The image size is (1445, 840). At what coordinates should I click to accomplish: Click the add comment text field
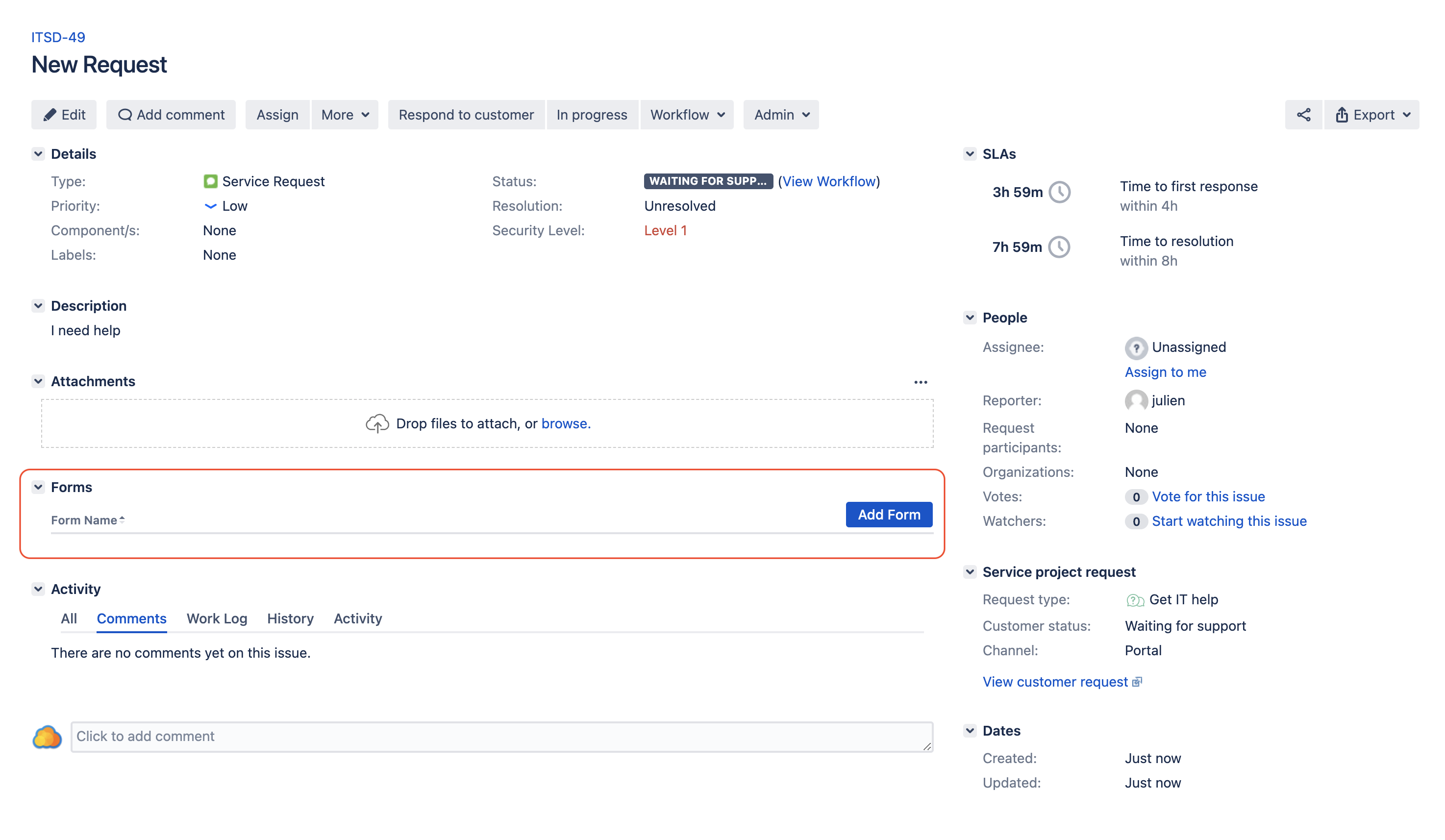pos(501,736)
